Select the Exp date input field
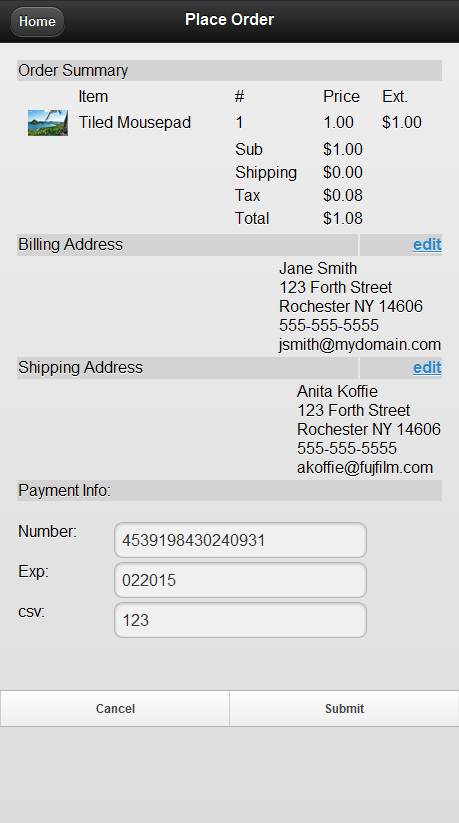This screenshot has width=459, height=823. click(x=240, y=580)
